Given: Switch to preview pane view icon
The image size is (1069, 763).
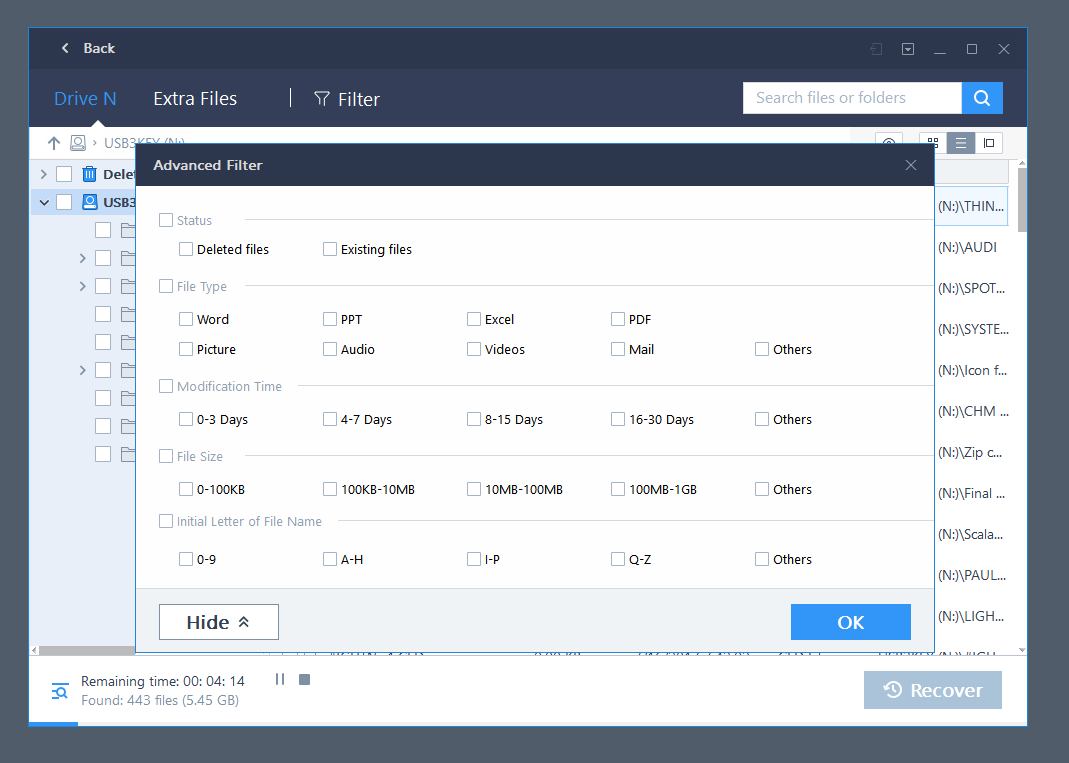Looking at the screenshot, I should coord(989,143).
